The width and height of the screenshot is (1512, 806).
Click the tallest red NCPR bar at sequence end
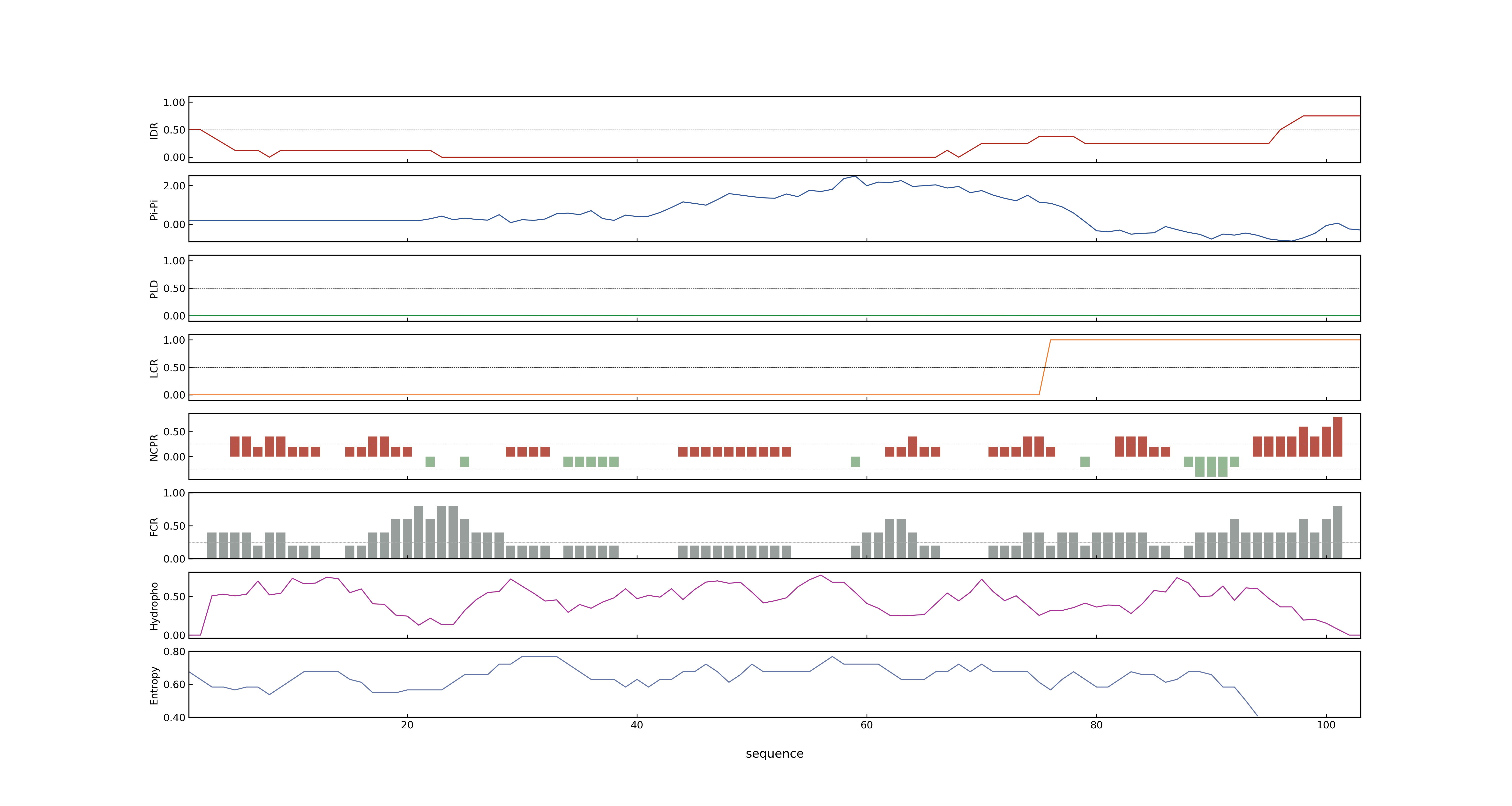[x=1338, y=436]
